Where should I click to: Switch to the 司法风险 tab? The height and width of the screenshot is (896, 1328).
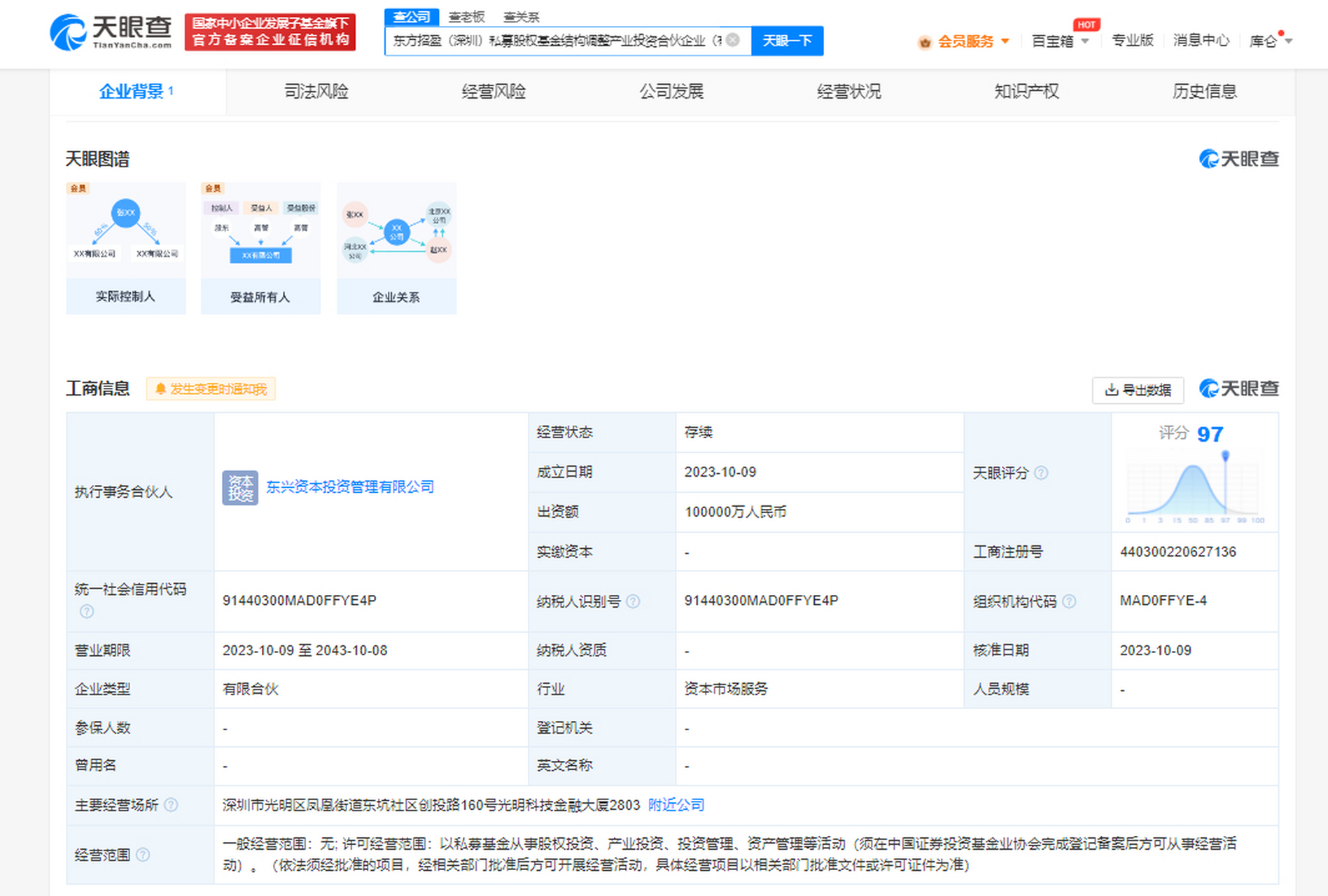(316, 91)
